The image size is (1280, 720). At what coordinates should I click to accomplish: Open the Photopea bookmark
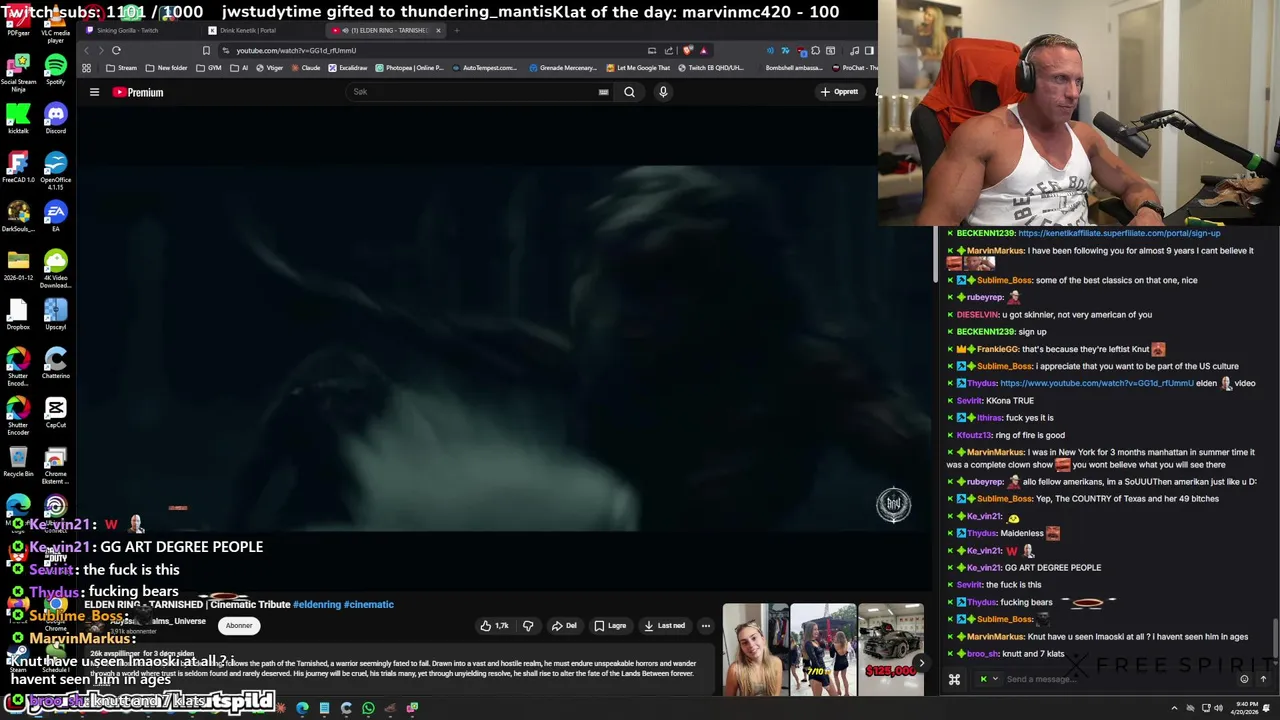[x=409, y=68]
